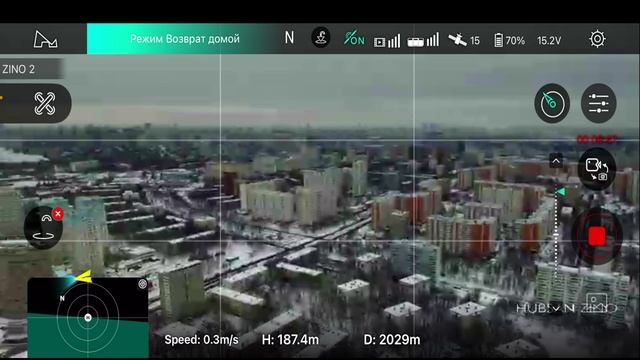640x360 pixels.
Task: Tap the home point joystick icon
Action: point(321,38)
